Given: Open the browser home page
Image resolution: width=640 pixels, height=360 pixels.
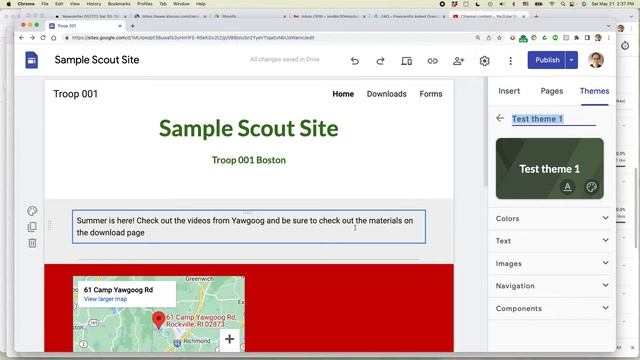Looking at the screenshot, I should pyautogui.click(x=53, y=38).
